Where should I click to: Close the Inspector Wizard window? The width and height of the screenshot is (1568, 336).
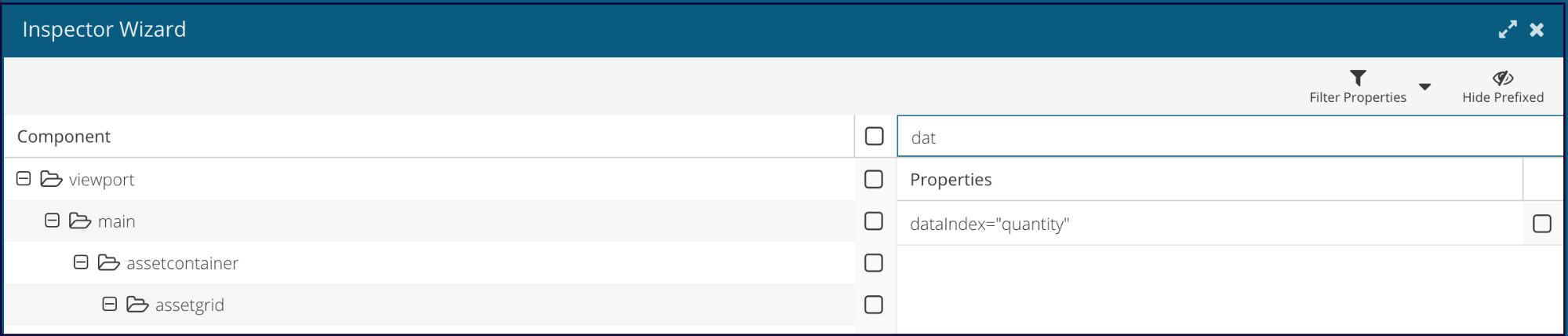(1537, 30)
